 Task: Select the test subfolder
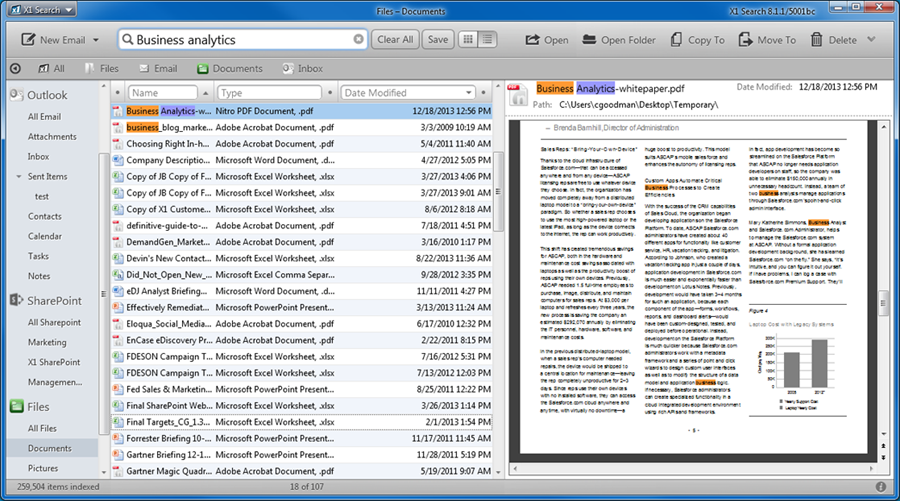[42, 196]
